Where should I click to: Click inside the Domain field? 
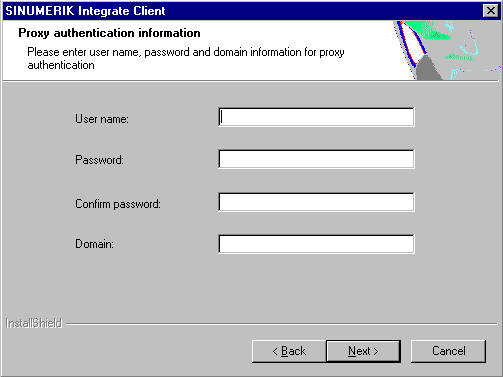point(316,244)
